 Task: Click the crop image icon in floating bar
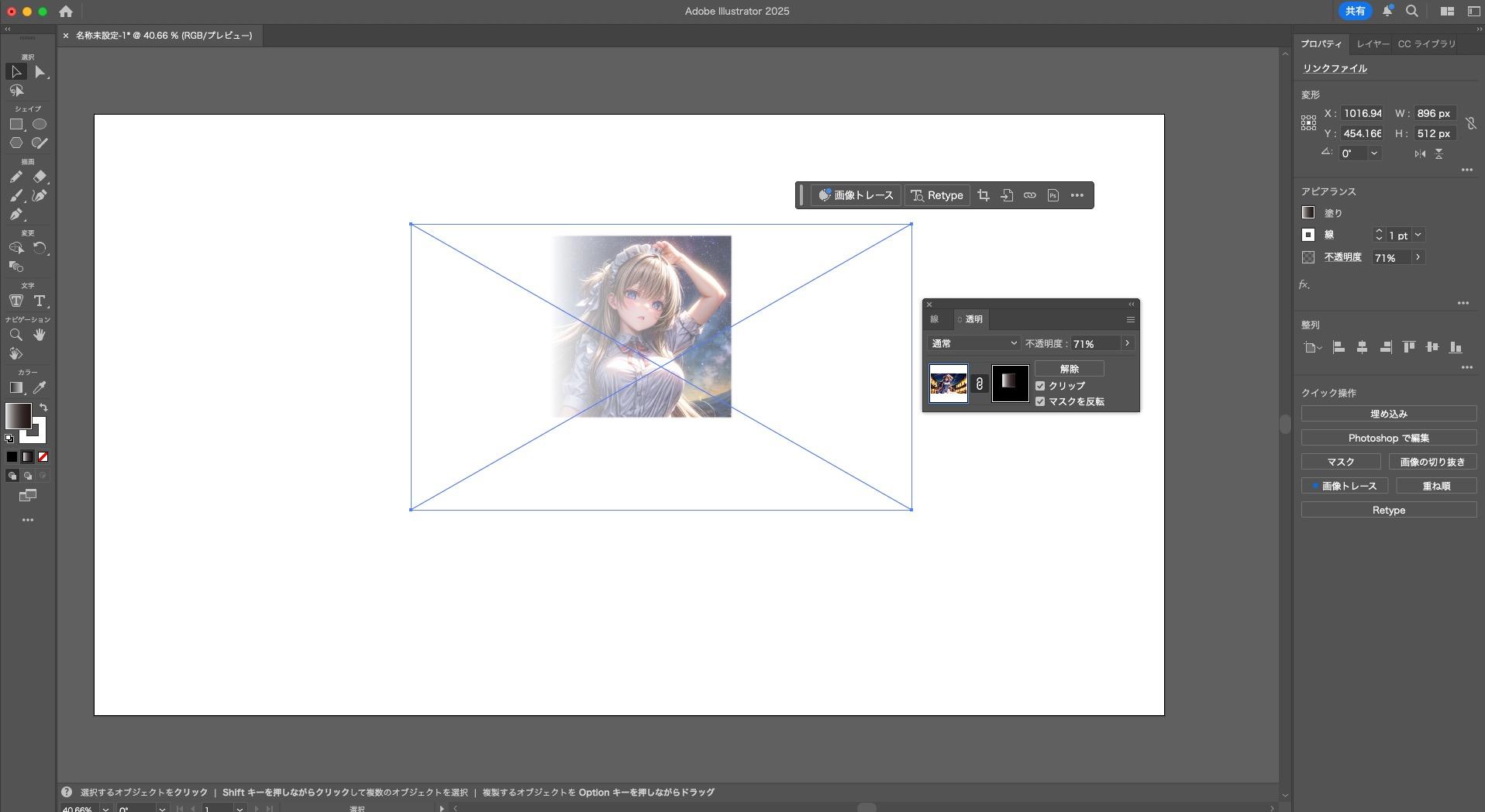[x=984, y=195]
